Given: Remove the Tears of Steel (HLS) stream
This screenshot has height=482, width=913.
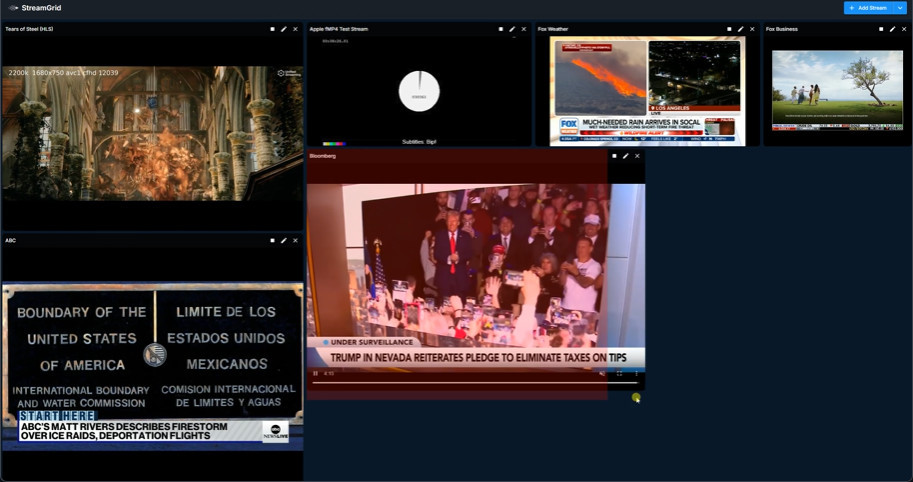Looking at the screenshot, I should tap(295, 29).
